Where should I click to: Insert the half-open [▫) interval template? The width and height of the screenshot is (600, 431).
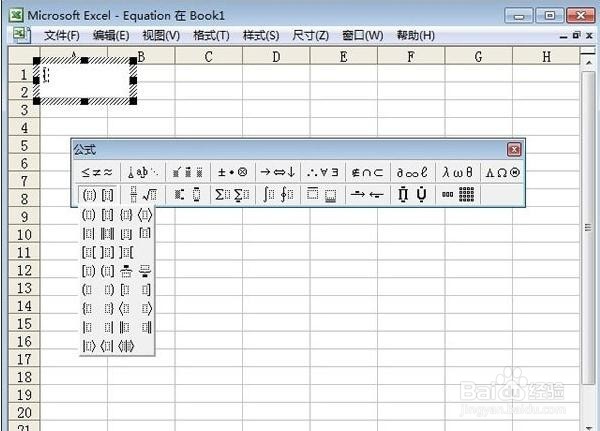(88, 271)
